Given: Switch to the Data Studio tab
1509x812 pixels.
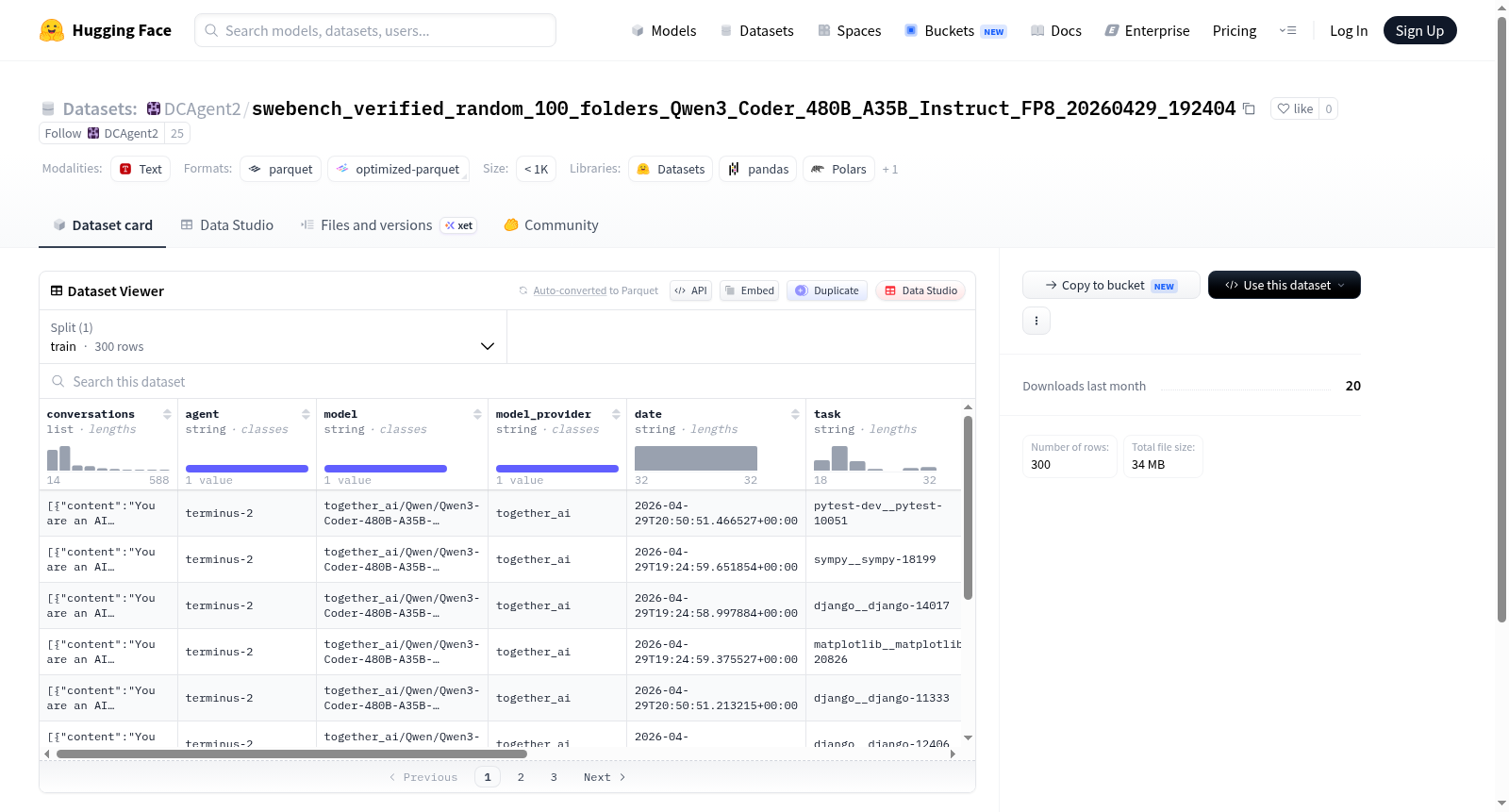Looking at the screenshot, I should click(227, 224).
